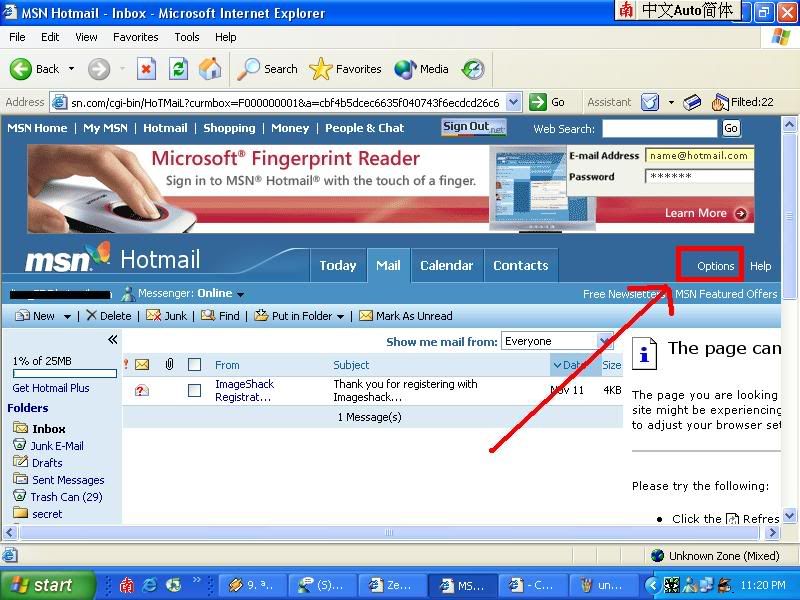Click Internet Explorer quick launch icon
The width and height of the screenshot is (800, 600).
pos(149,585)
